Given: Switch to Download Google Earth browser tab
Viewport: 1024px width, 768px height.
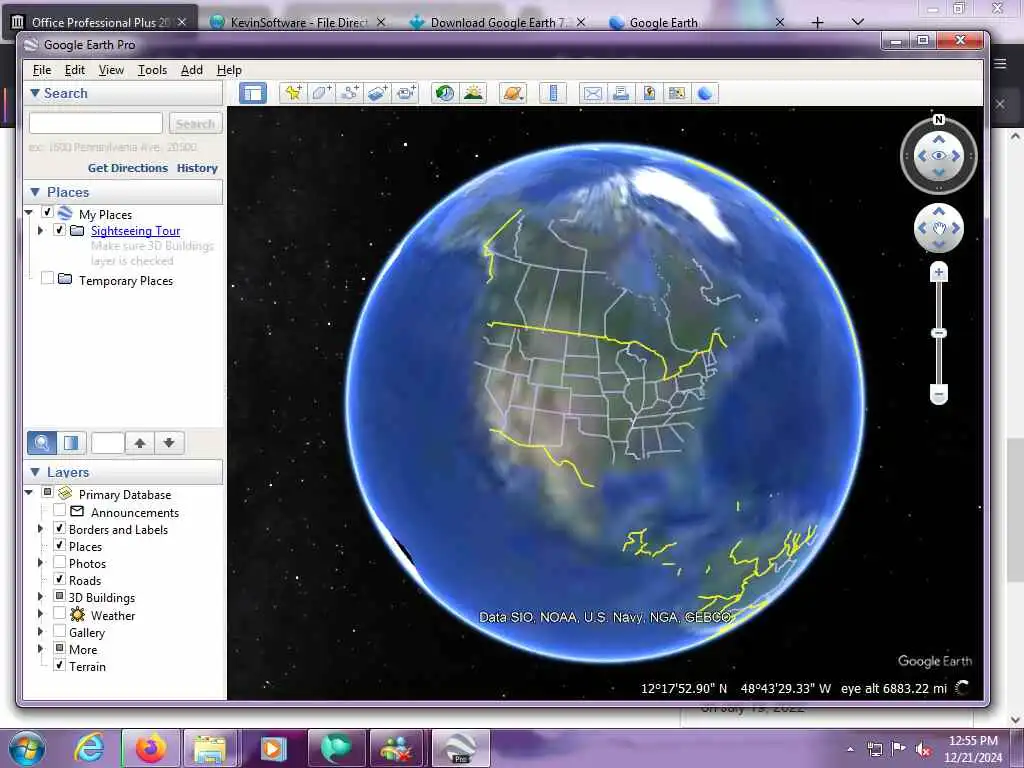Looking at the screenshot, I should tap(498, 22).
